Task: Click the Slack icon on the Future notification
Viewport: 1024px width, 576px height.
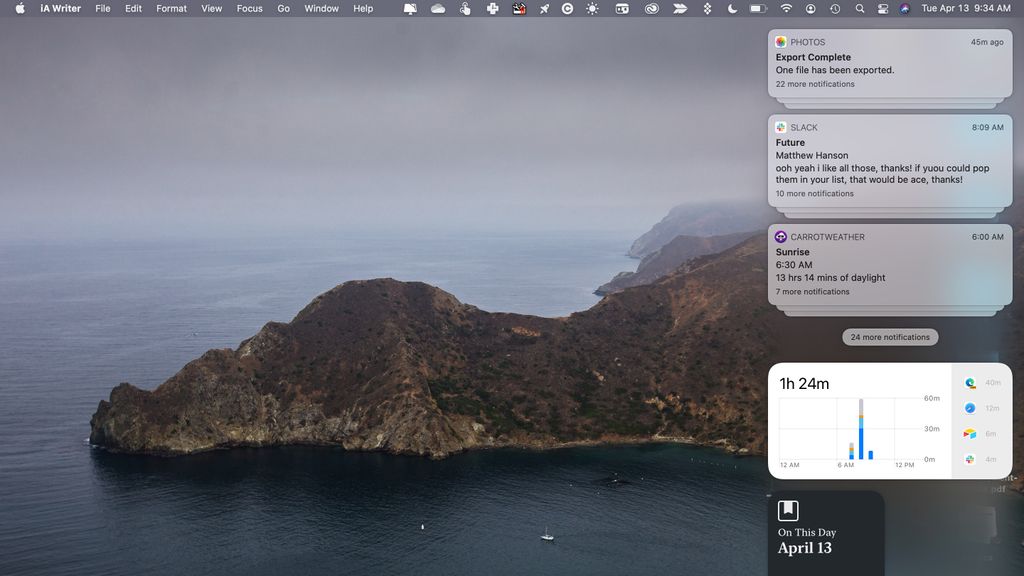Action: pyautogui.click(x=781, y=127)
